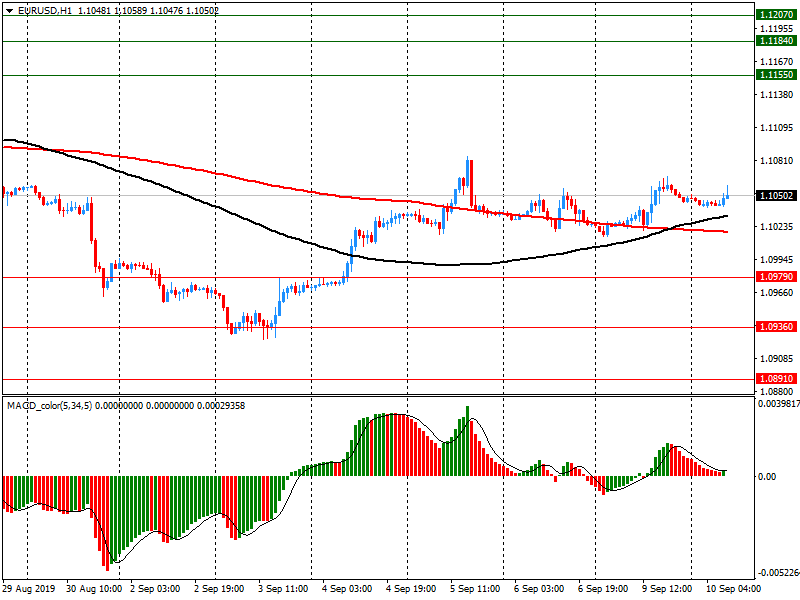
Task: Select the MACD scale 0.00 label
Action: [767, 477]
